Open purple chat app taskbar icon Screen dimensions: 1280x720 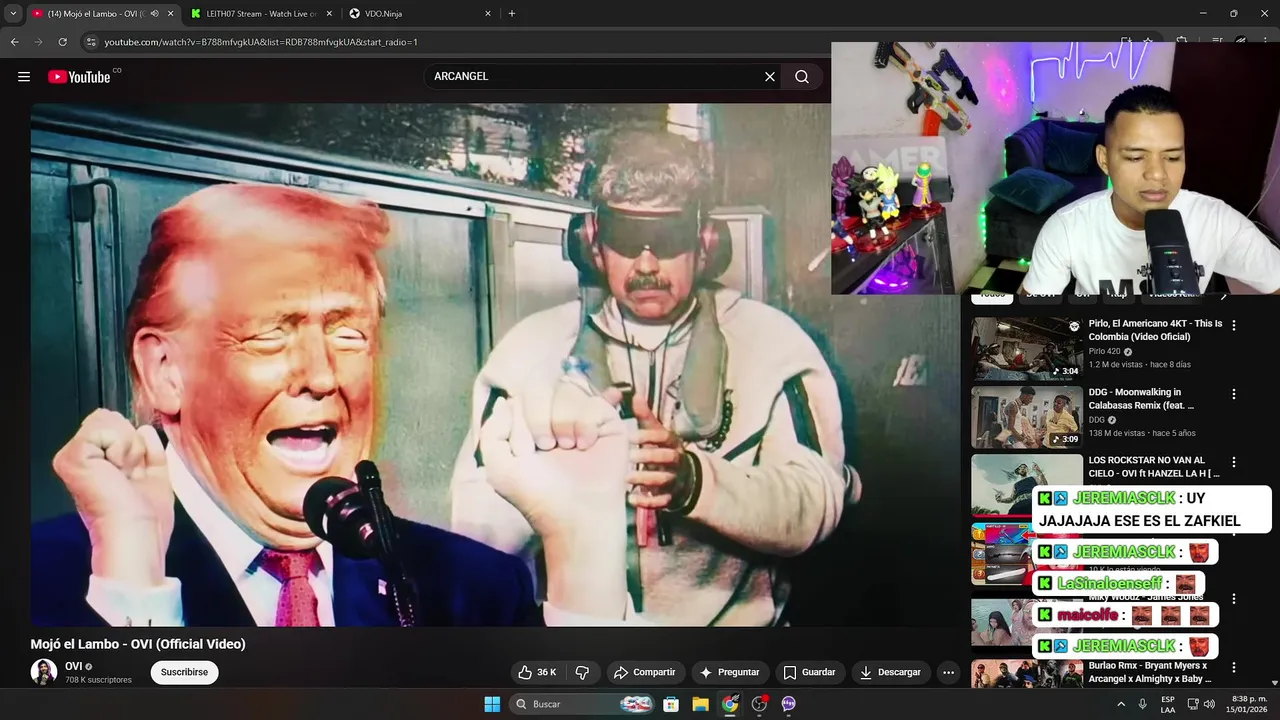click(x=788, y=704)
